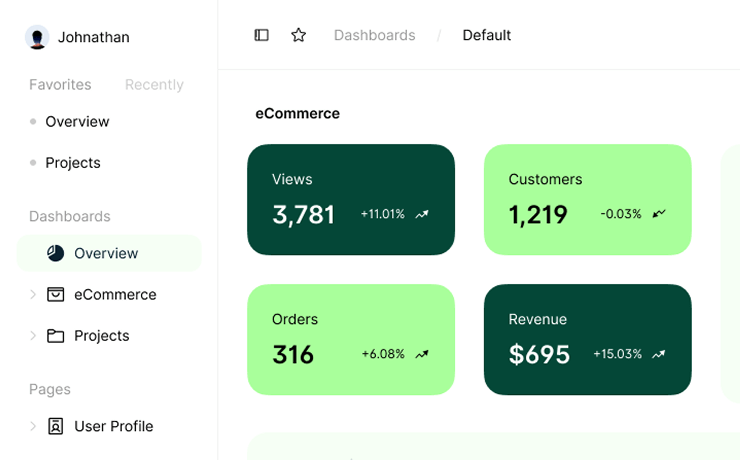Open Overview under Favorites
740x460 pixels.
(77, 122)
